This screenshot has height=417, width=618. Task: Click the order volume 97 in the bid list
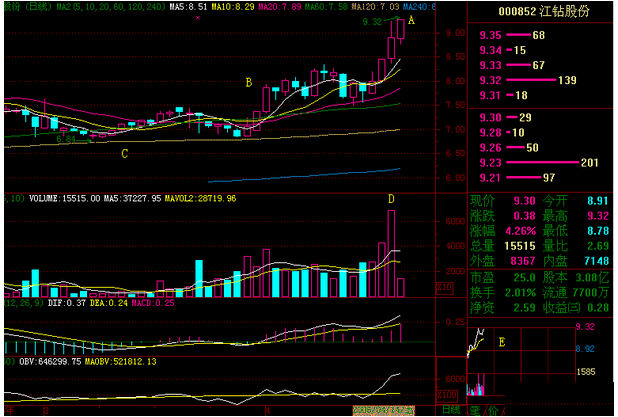click(x=549, y=177)
